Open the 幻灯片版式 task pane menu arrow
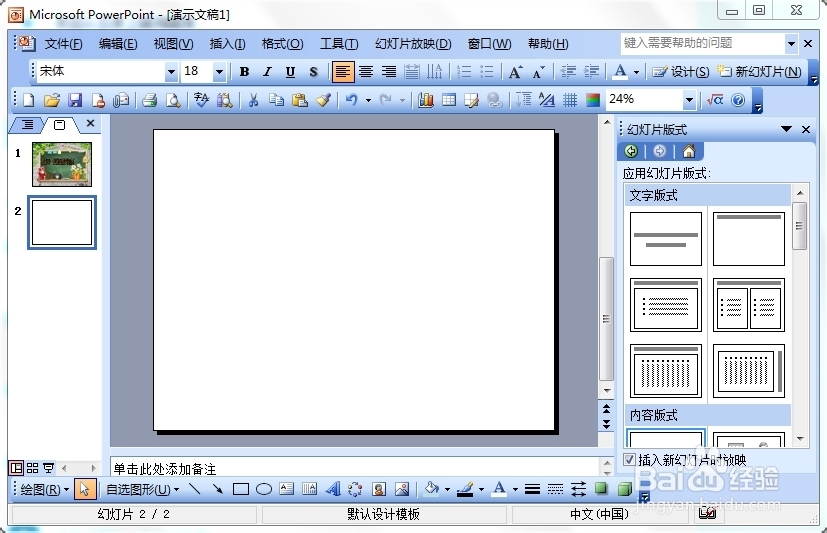 coord(786,129)
